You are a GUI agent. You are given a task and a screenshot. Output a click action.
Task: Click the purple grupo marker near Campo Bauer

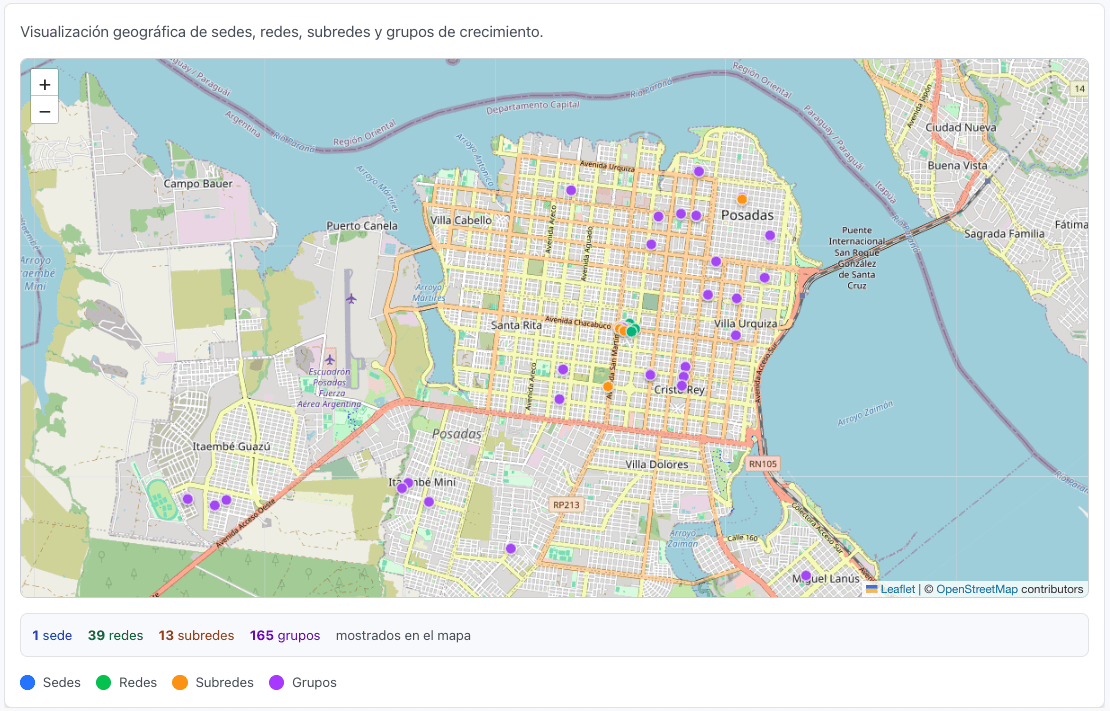pos(187,497)
